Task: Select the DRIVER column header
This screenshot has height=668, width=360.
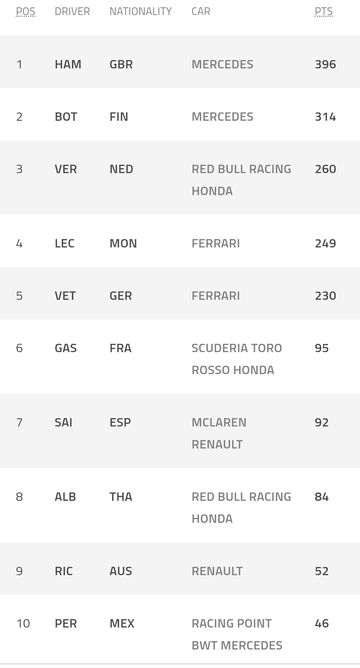Action: pyautogui.click(x=72, y=12)
